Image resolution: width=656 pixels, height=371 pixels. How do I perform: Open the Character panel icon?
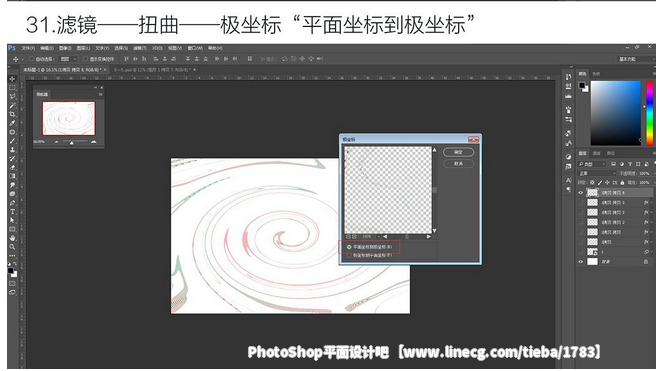point(569,180)
